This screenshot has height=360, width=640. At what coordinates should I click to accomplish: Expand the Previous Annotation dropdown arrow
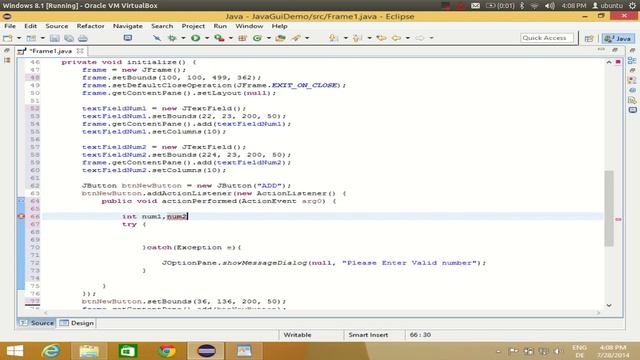[x=369, y=38]
